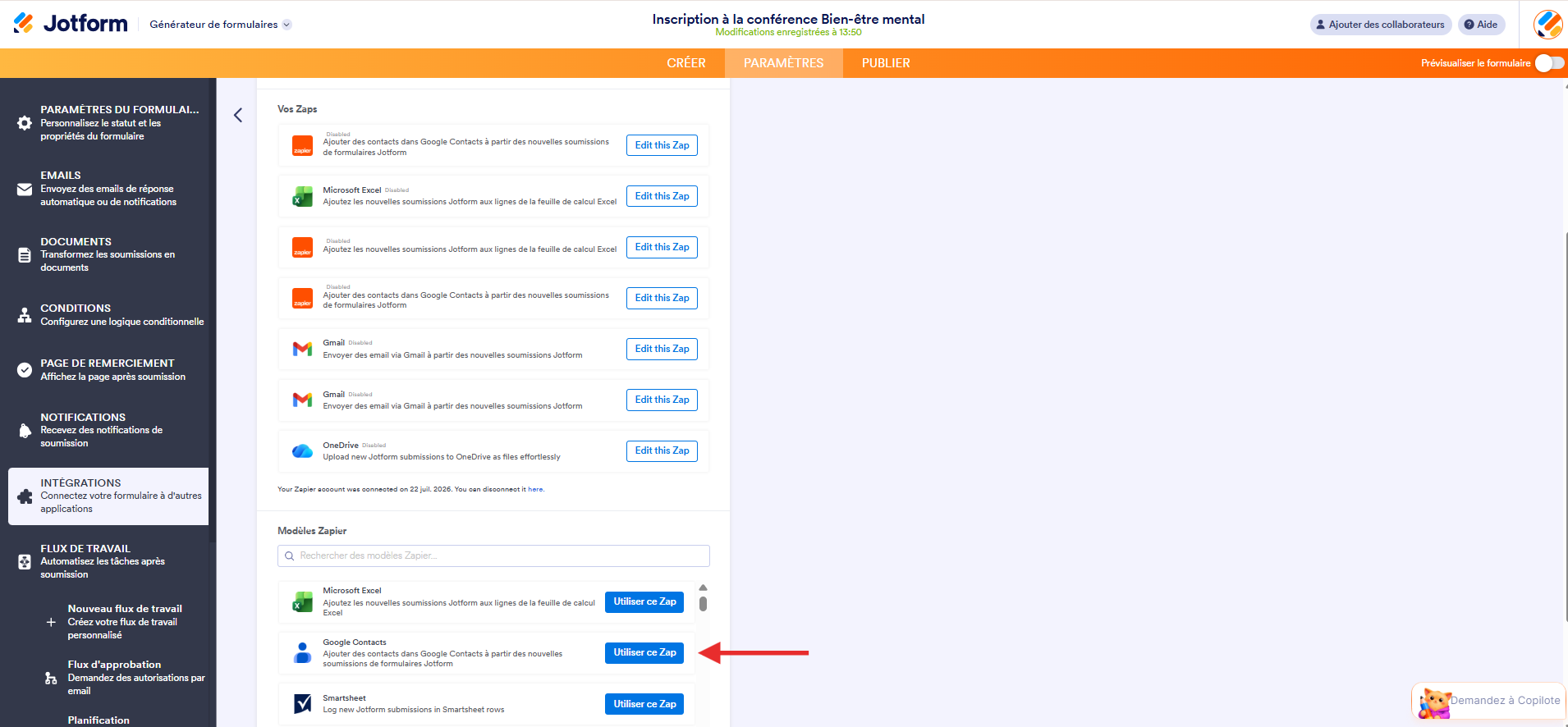Edit the third Zap for Excel rows

[662, 247]
